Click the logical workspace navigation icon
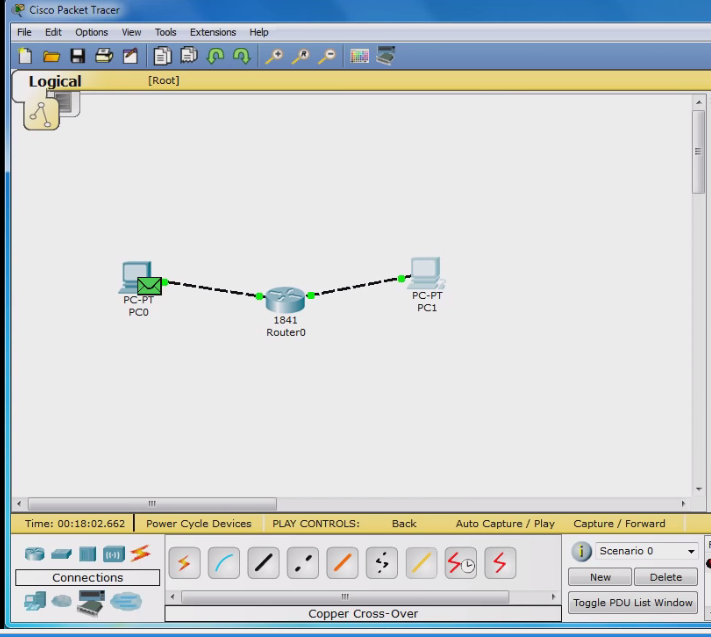This screenshot has width=711, height=637. pyautogui.click(x=41, y=114)
